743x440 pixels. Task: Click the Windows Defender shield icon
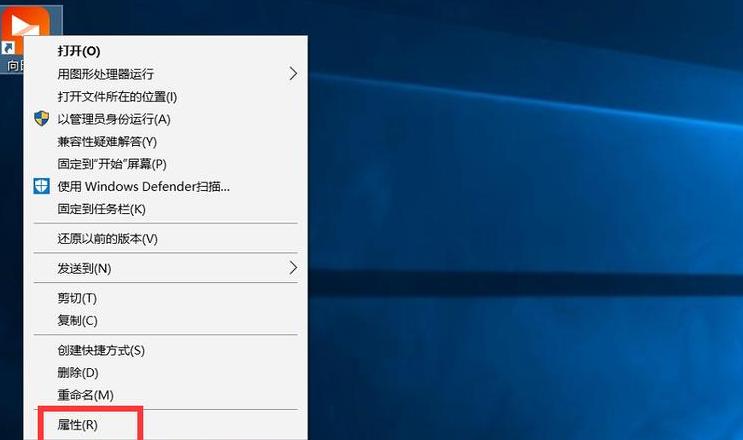42,186
